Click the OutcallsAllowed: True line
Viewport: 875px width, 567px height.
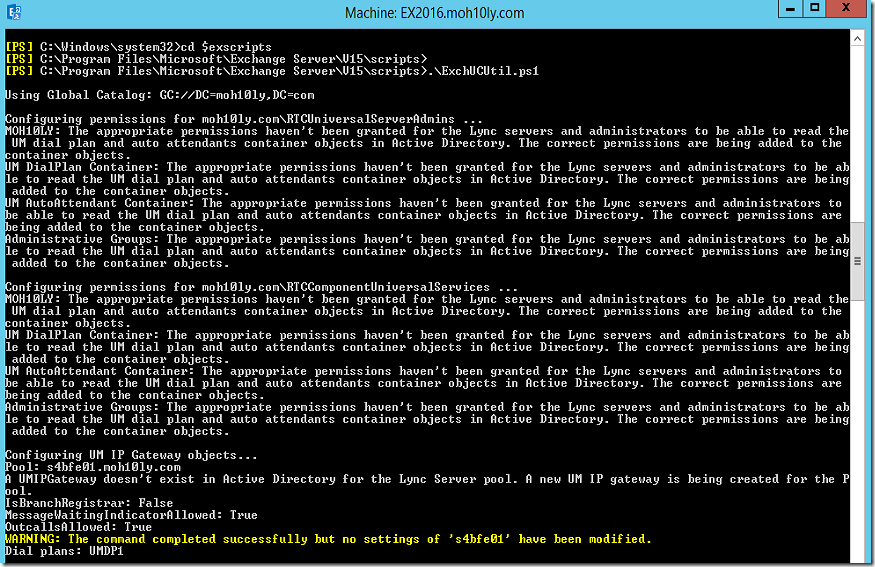click(79, 527)
